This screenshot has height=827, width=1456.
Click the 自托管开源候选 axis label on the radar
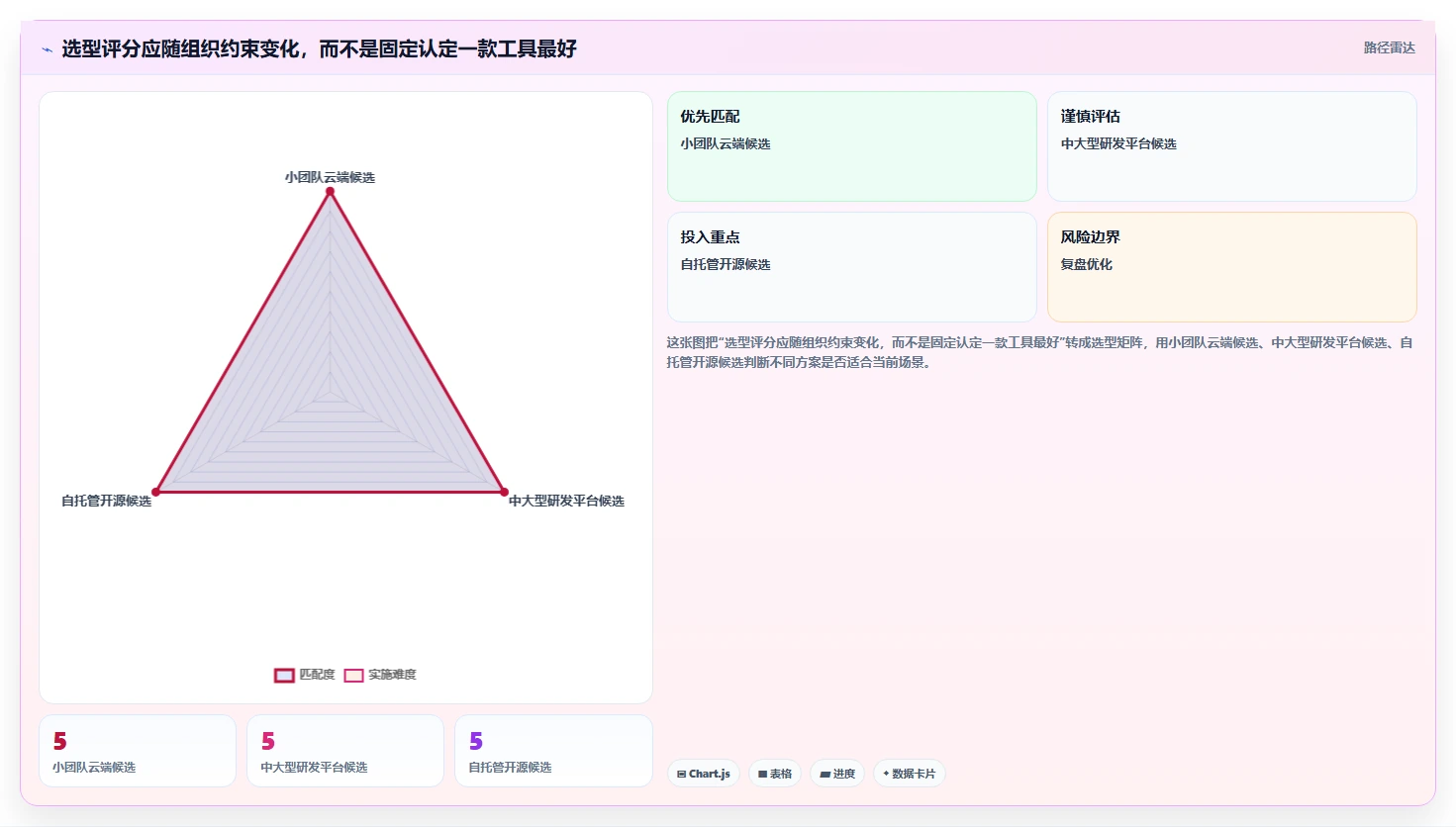point(107,501)
